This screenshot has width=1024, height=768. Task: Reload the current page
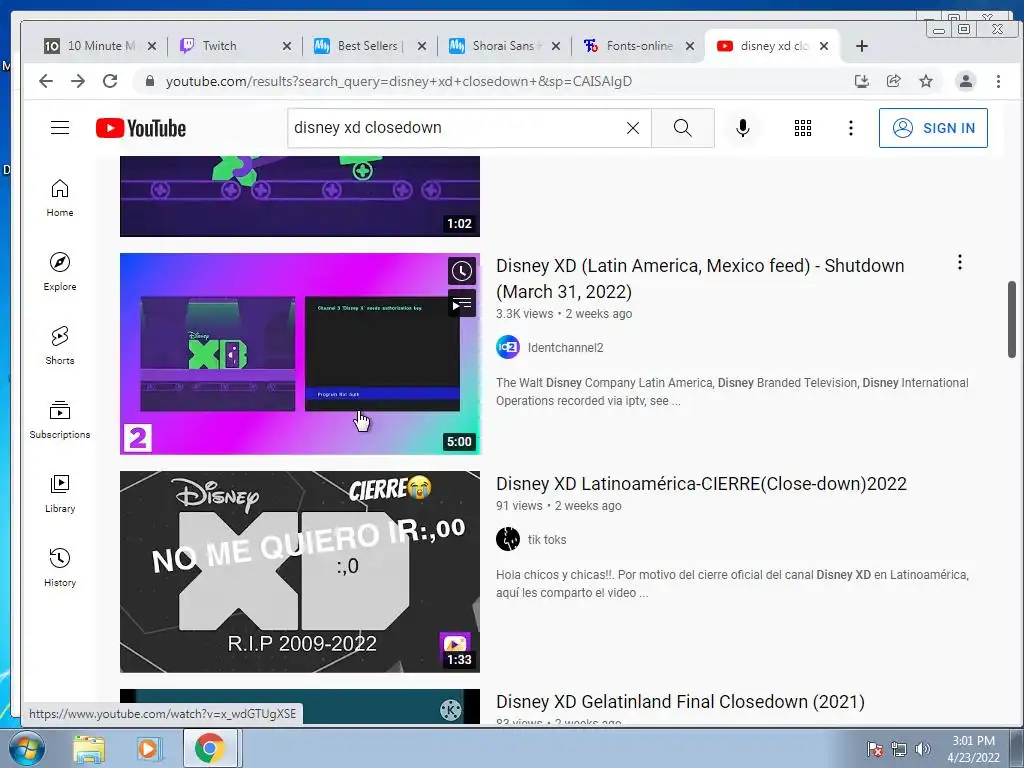110,81
